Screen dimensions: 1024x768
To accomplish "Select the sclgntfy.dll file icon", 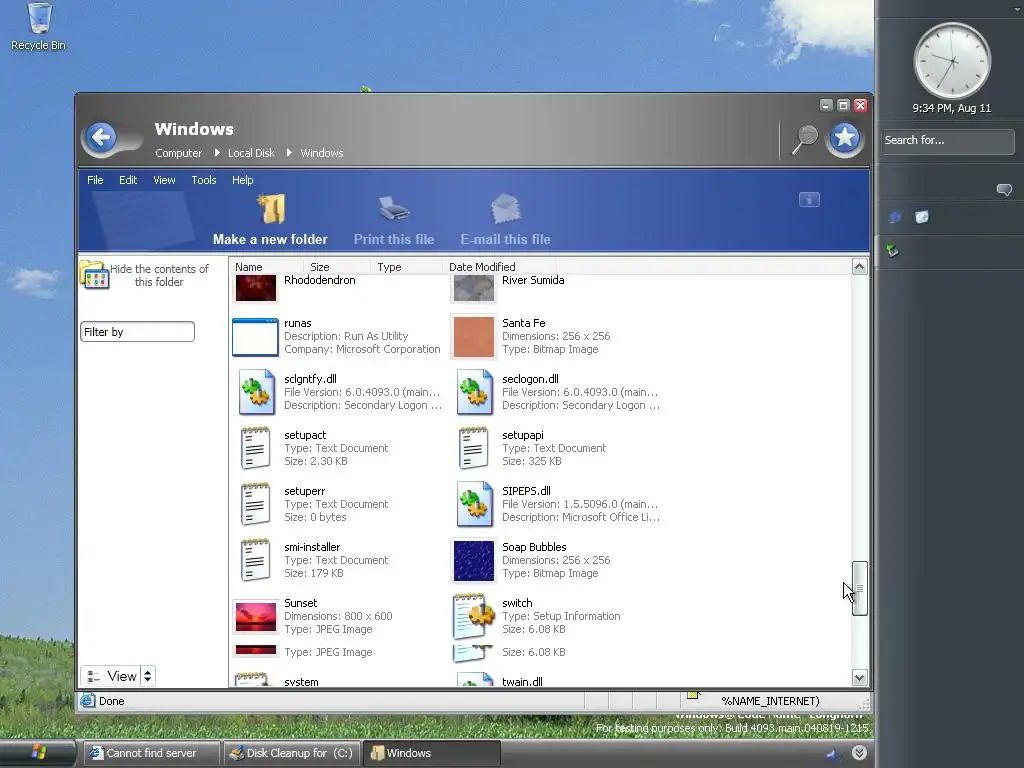I will pos(256,392).
